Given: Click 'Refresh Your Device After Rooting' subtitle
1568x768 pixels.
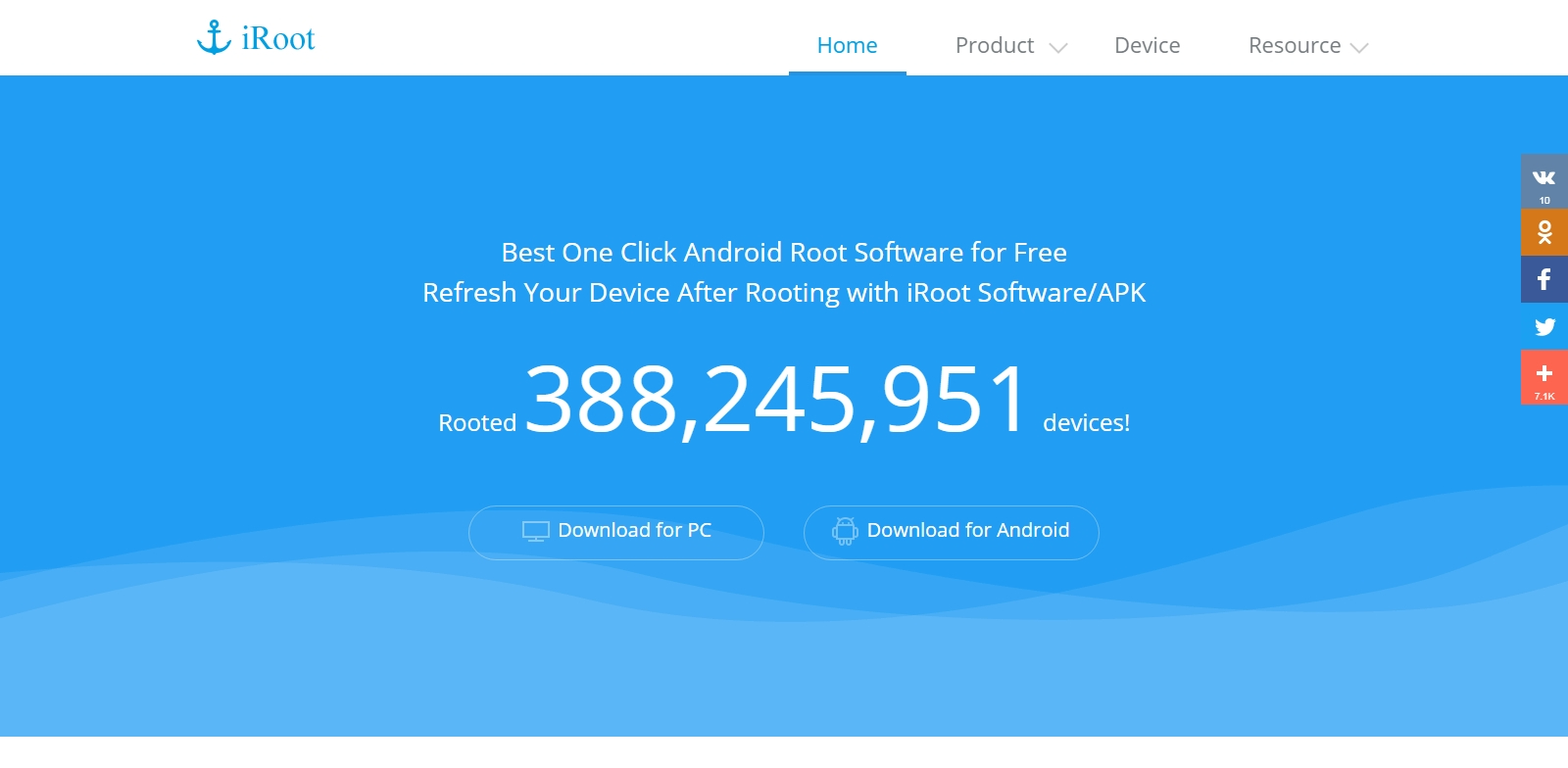Looking at the screenshot, I should [x=784, y=293].
